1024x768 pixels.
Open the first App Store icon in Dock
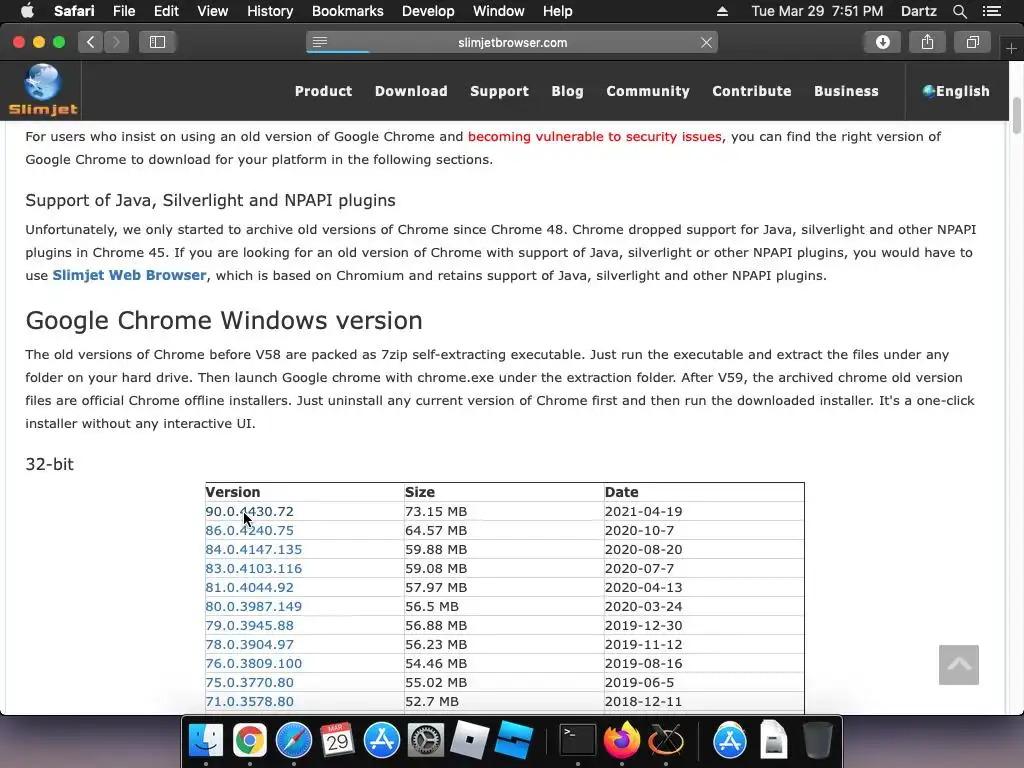click(x=381, y=741)
